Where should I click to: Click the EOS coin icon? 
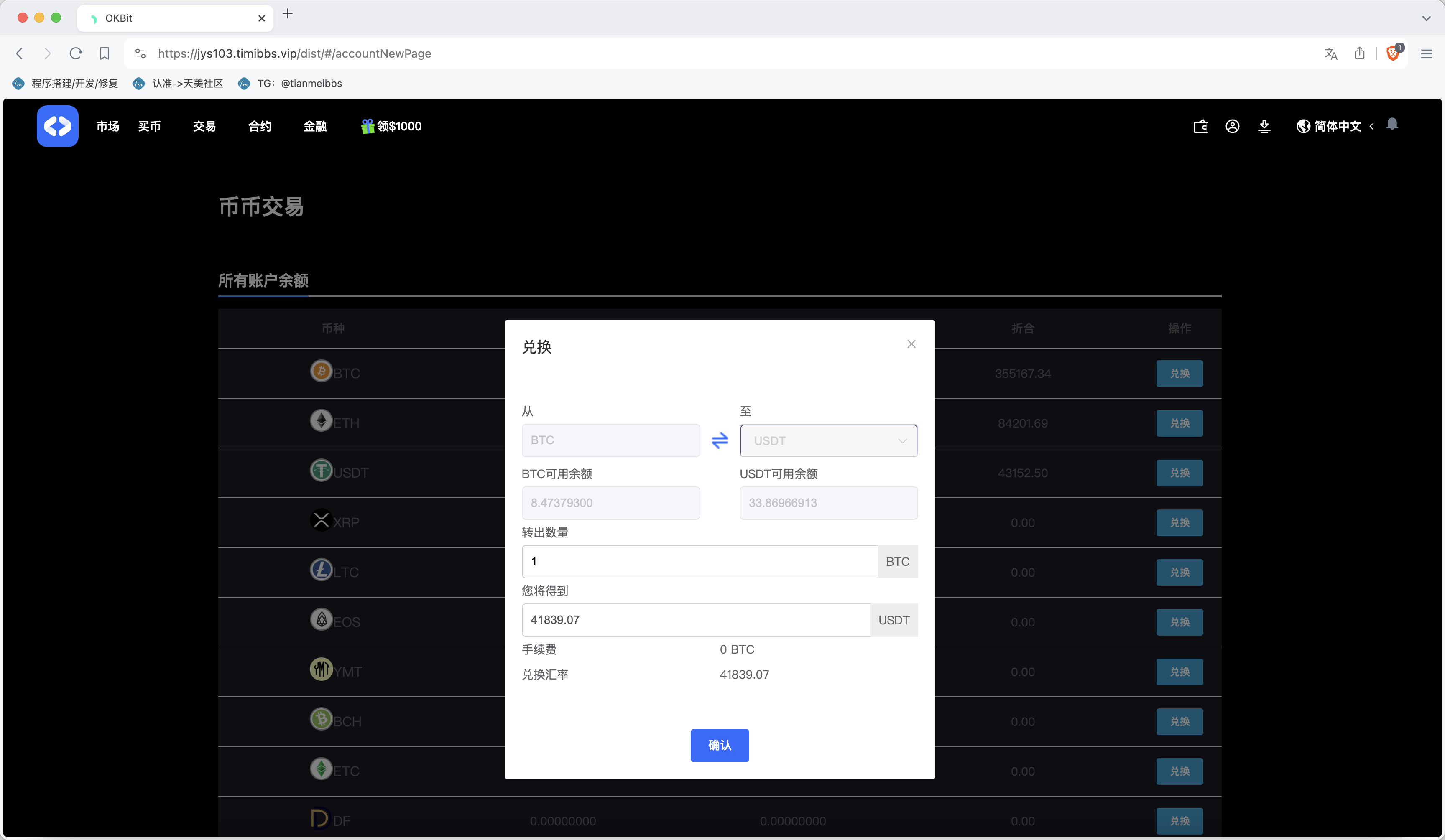click(321, 620)
